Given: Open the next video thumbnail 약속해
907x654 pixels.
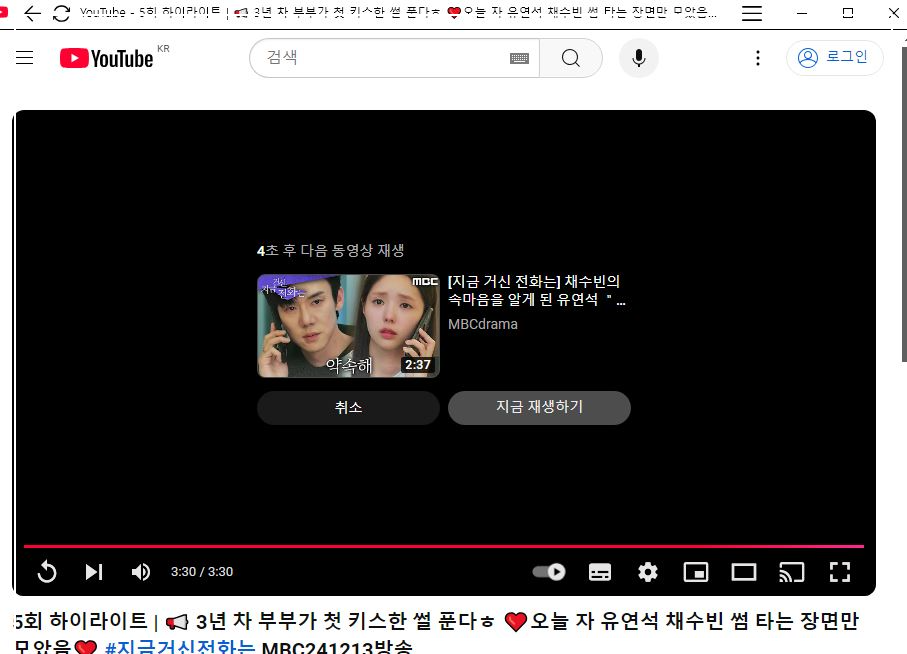Looking at the screenshot, I should point(348,326).
